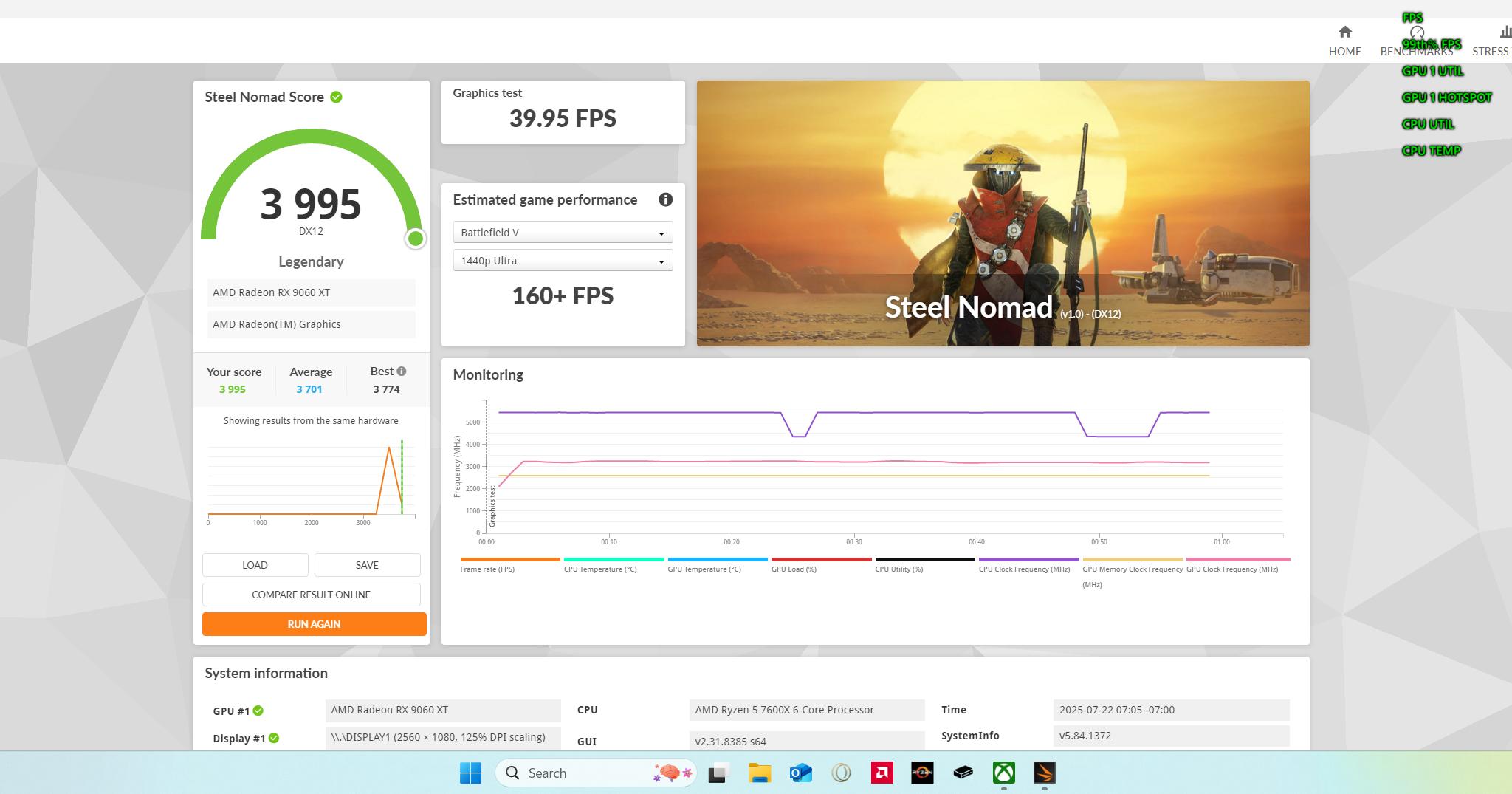
Task: Click the 39.95 FPS graphics test result
Action: click(563, 118)
